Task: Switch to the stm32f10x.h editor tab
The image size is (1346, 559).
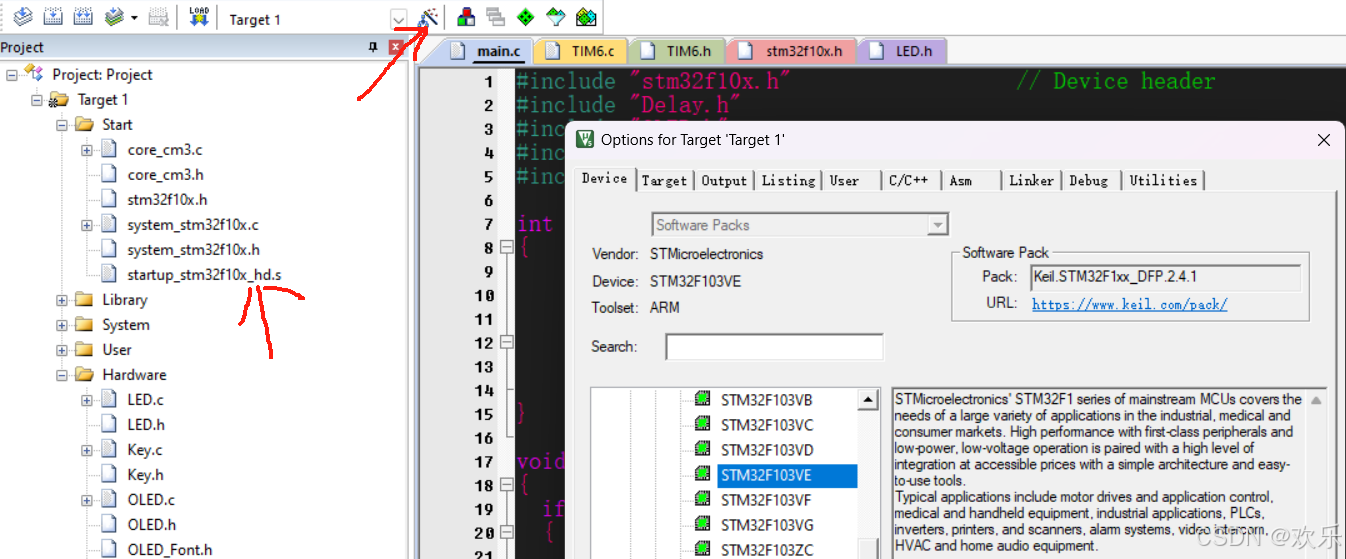Action: (792, 51)
